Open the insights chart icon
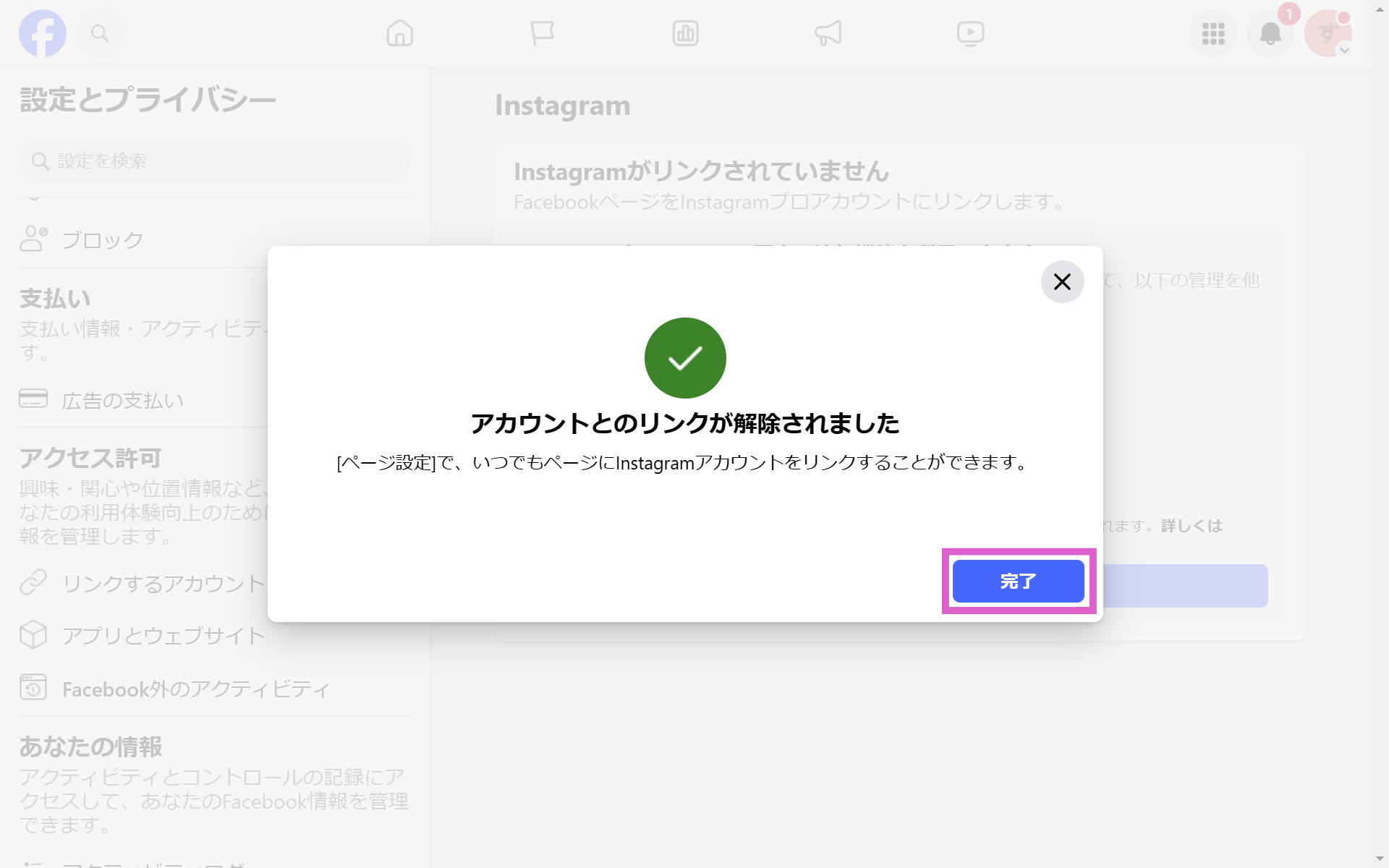 tap(685, 33)
